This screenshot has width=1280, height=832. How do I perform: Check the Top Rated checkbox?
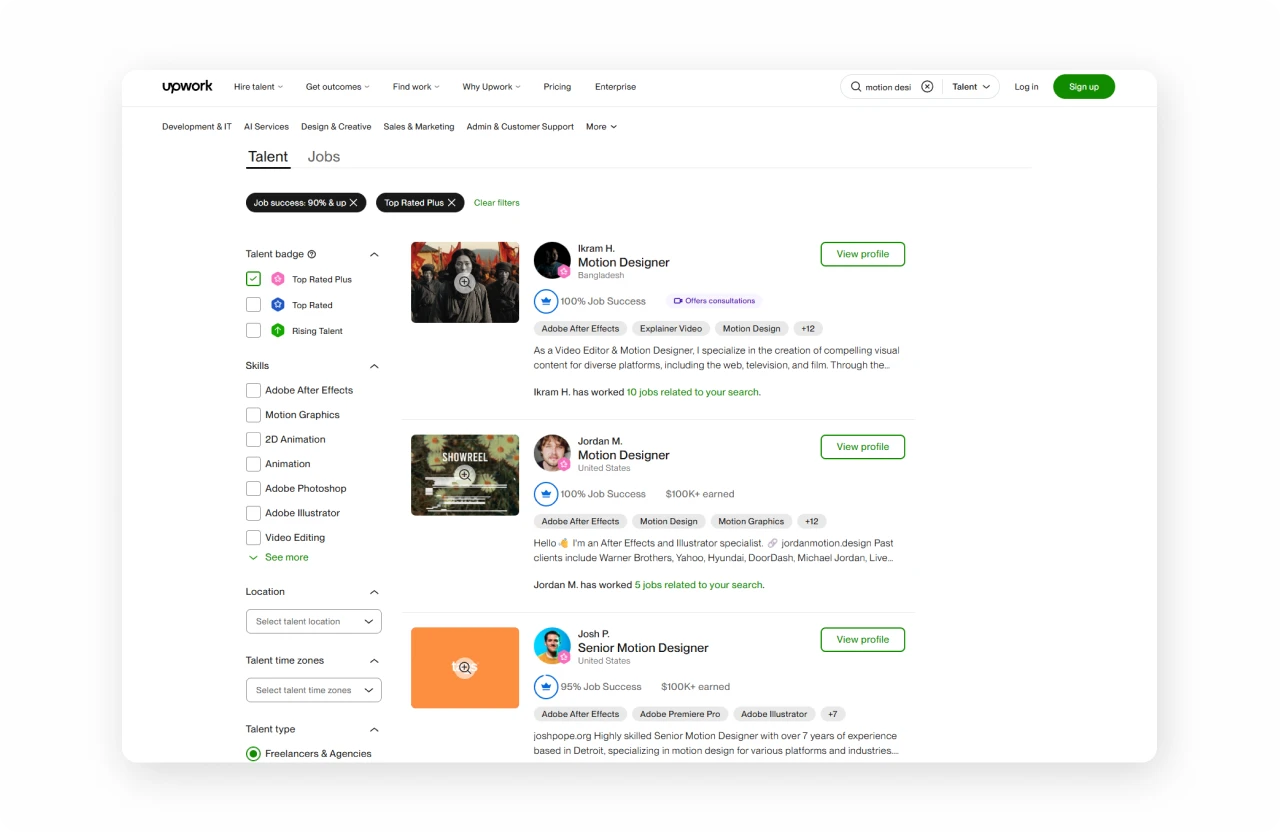coord(253,305)
